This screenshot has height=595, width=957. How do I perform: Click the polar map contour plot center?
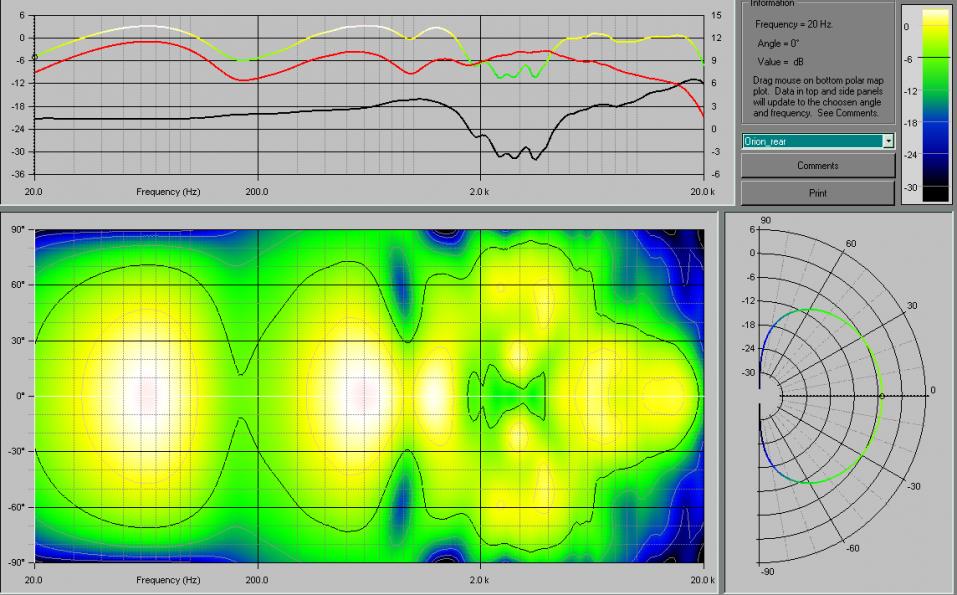tap(369, 396)
